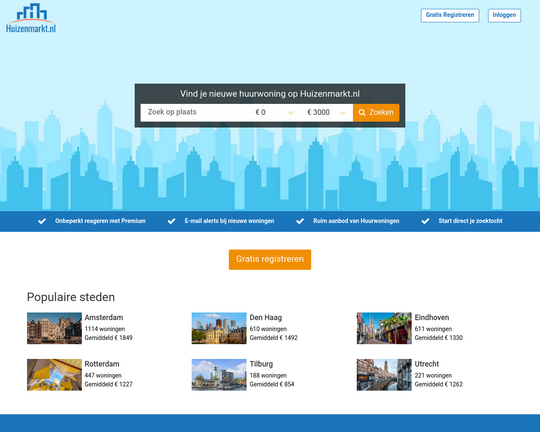Open the Utrecht canal photo

384,375
